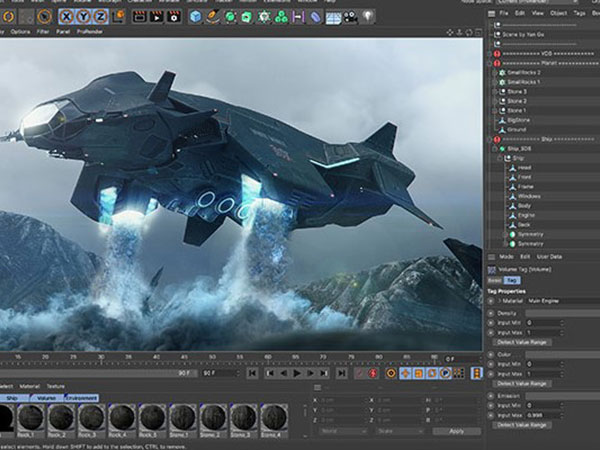Collapse the Ship_SDS object

click(495, 148)
